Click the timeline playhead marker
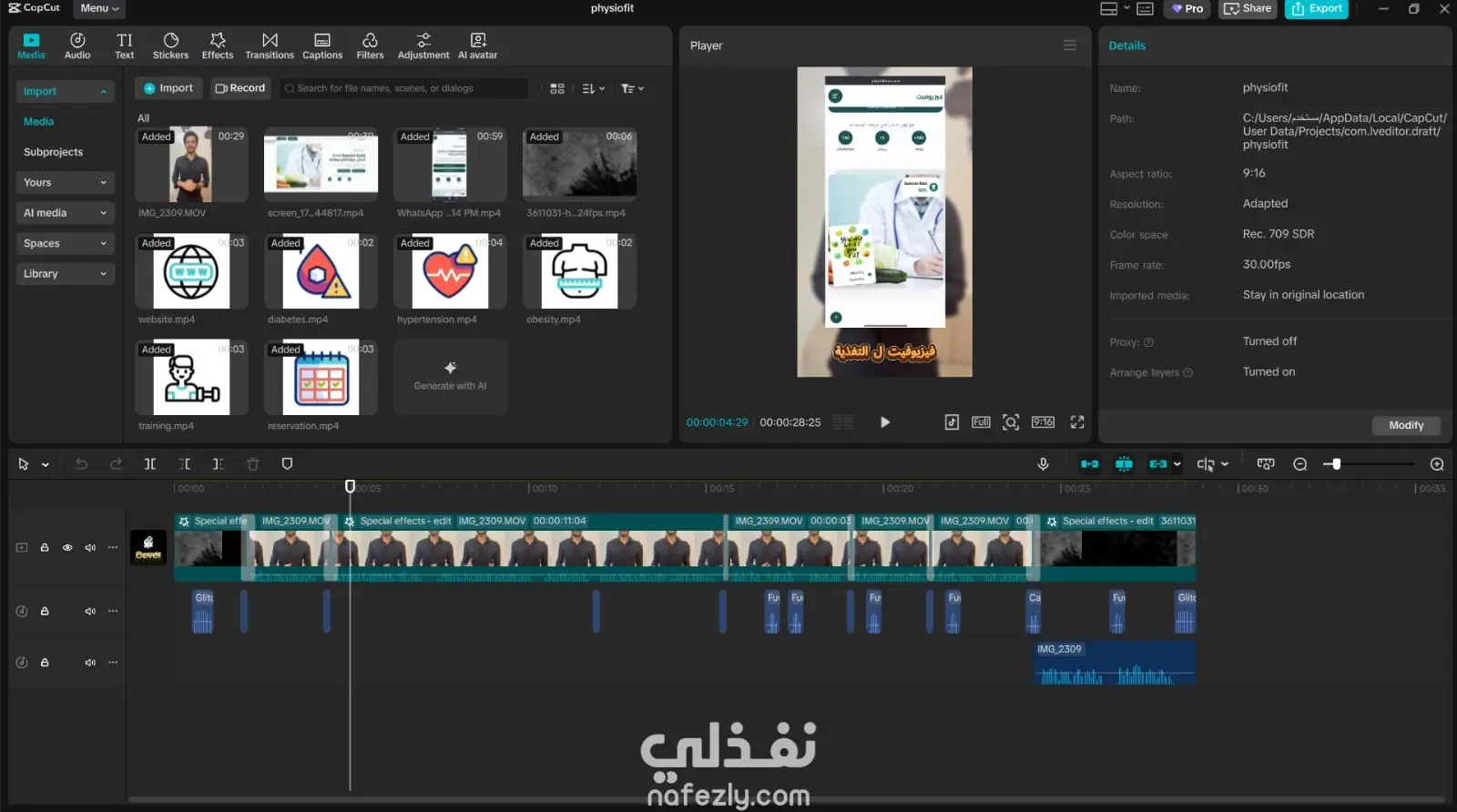 click(350, 486)
